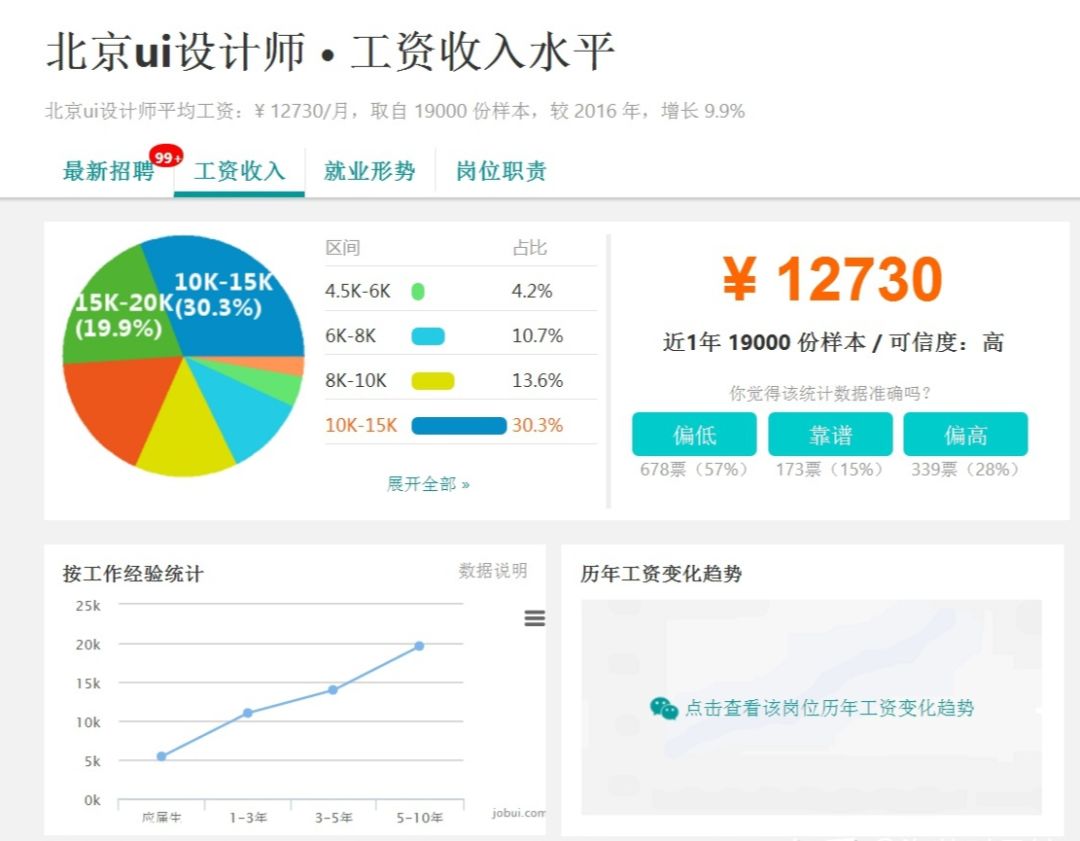Screen dimensions: 1080x841
Task: Open the line chart export menu icon
Action: (535, 619)
